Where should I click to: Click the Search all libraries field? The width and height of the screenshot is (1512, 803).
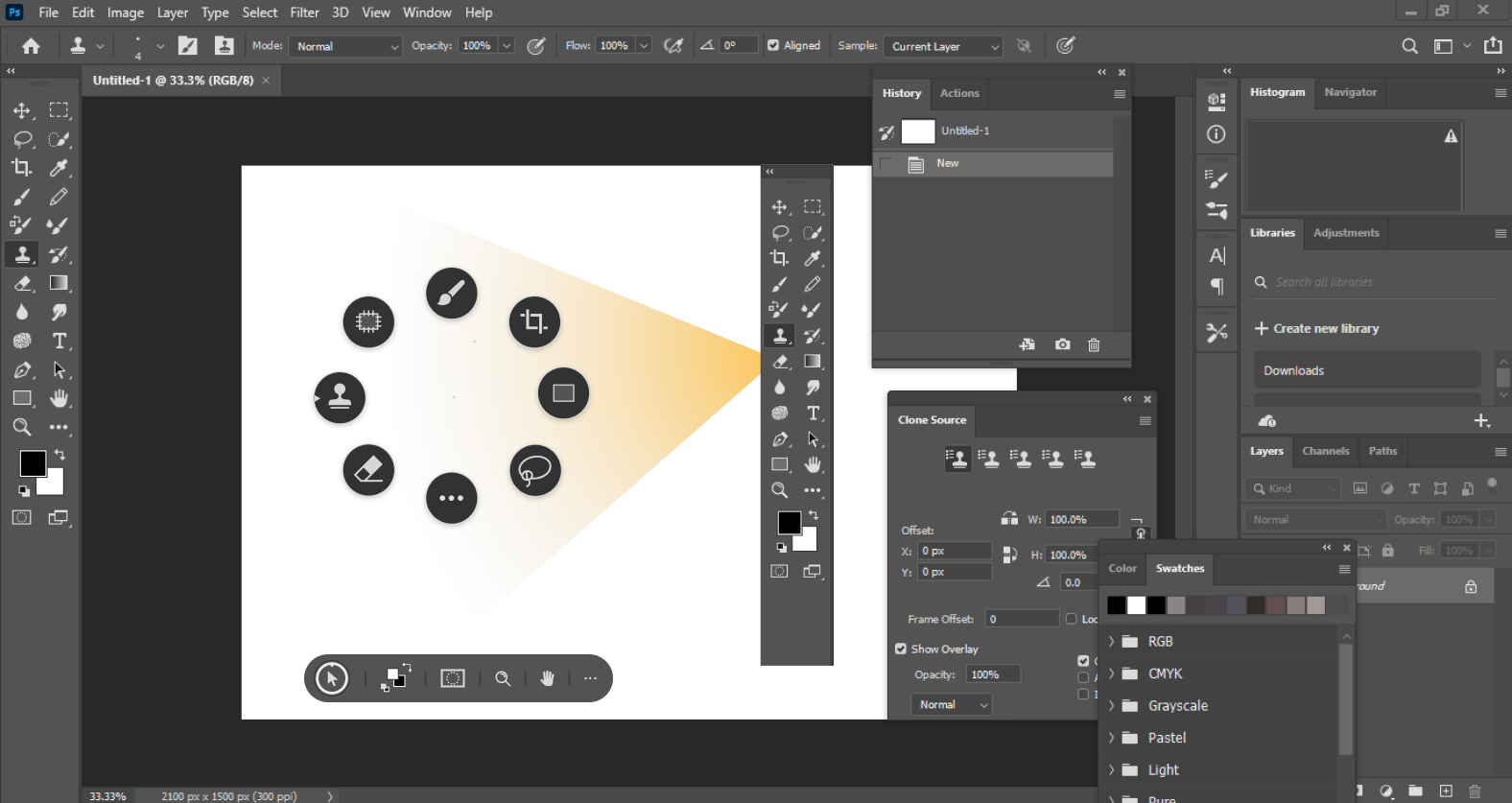coord(1374,282)
